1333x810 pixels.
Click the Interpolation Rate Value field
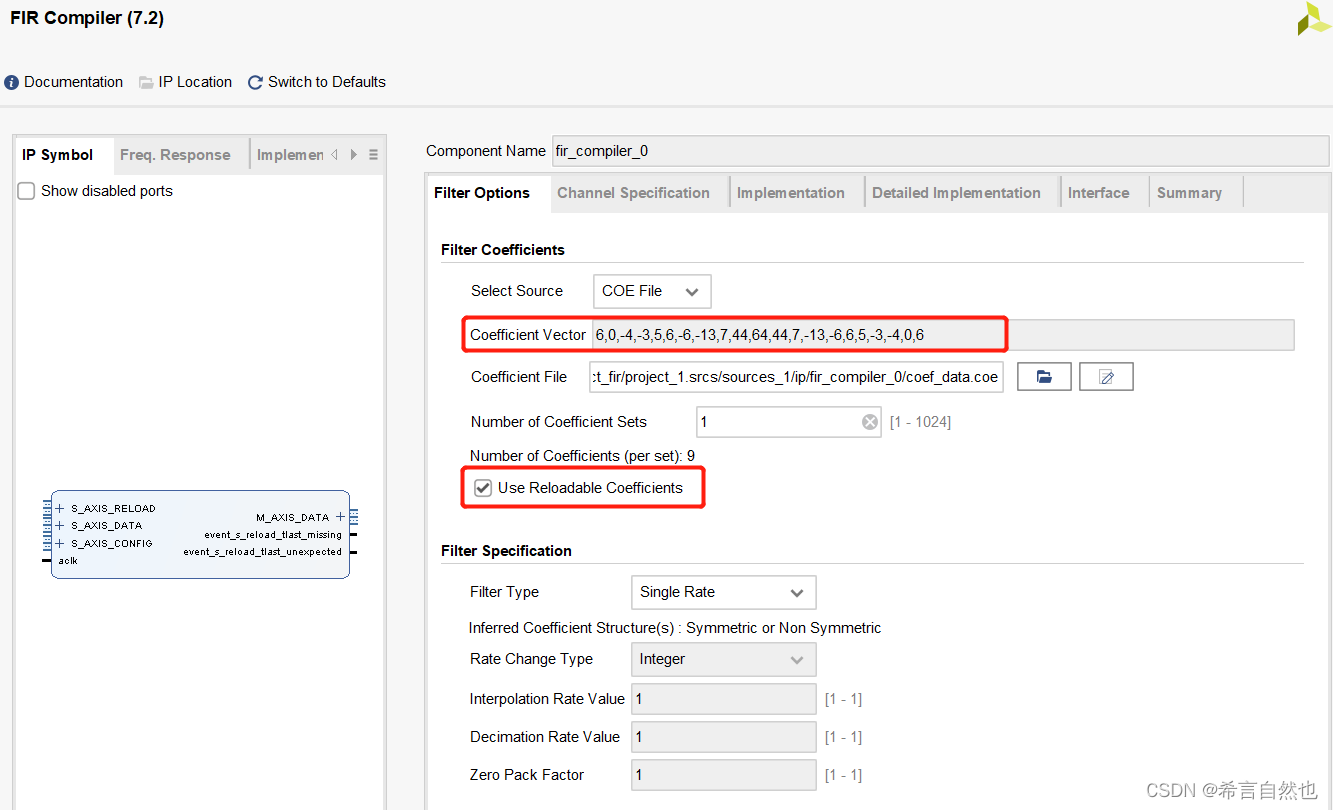pos(723,699)
